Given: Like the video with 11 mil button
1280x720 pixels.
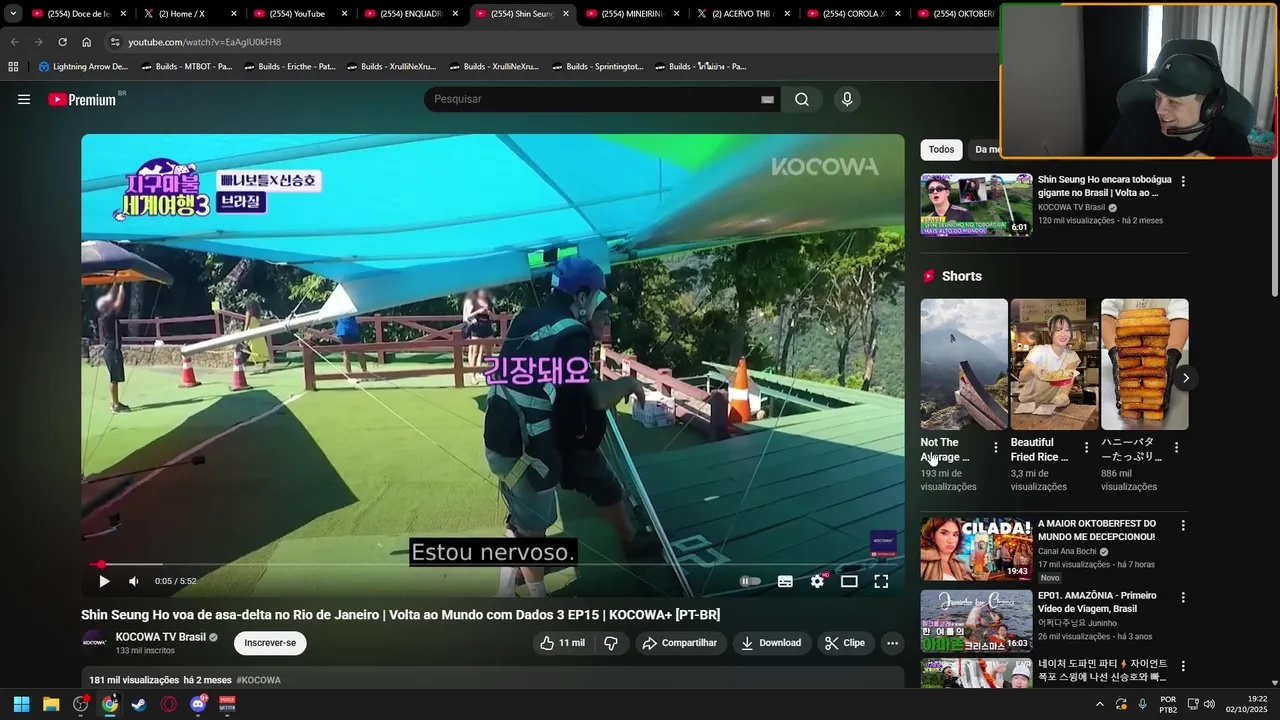Looking at the screenshot, I should pos(562,643).
